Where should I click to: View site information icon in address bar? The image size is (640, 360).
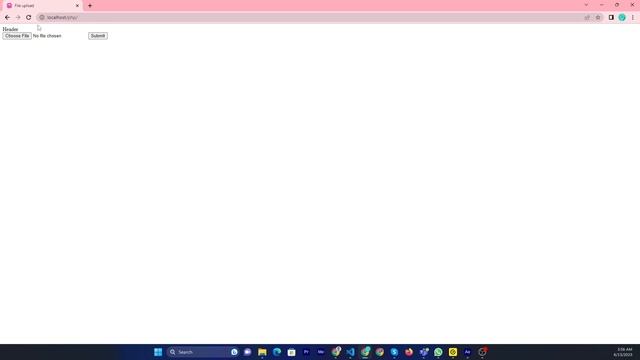point(42,18)
